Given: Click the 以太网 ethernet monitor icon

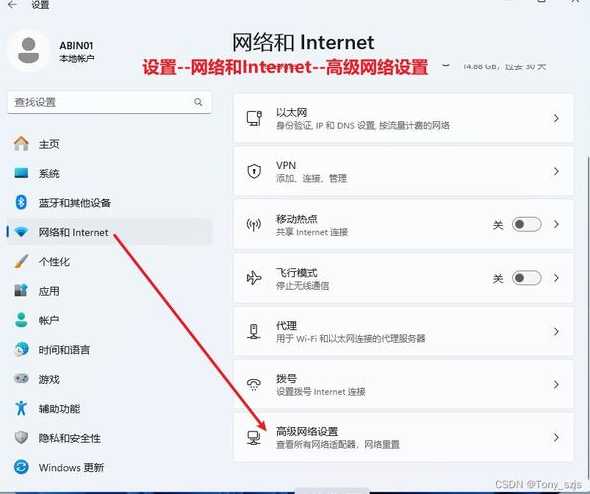Looking at the screenshot, I should click(254, 118).
